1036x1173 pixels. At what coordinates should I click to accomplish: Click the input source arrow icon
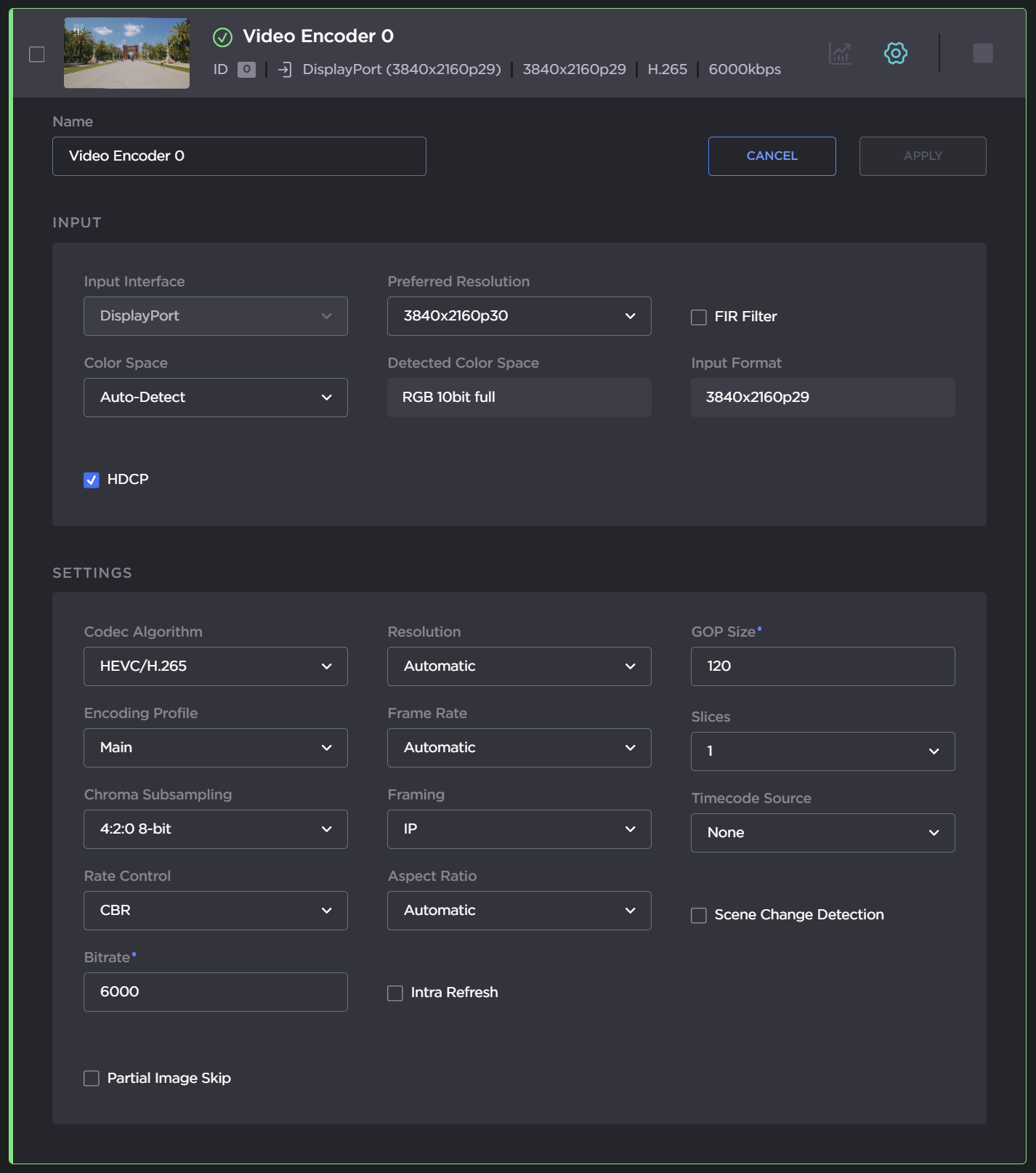[x=285, y=70]
